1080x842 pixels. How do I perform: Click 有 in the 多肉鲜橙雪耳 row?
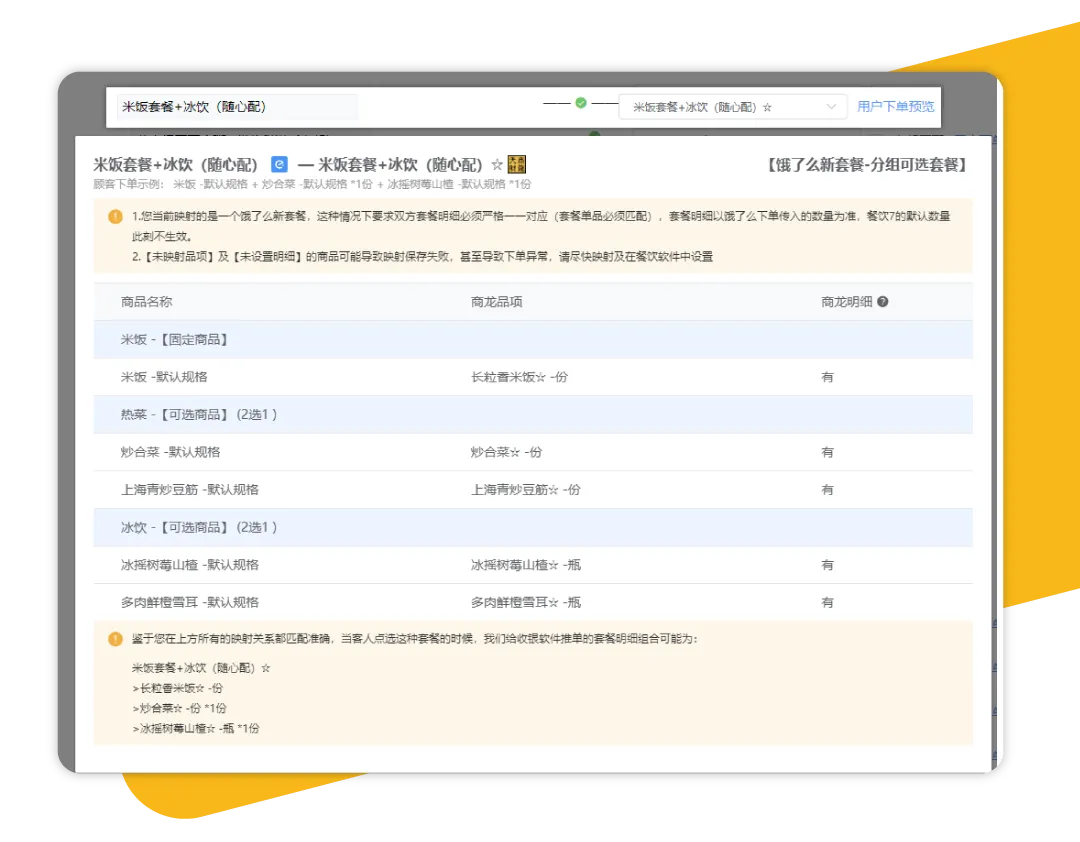tap(827, 602)
